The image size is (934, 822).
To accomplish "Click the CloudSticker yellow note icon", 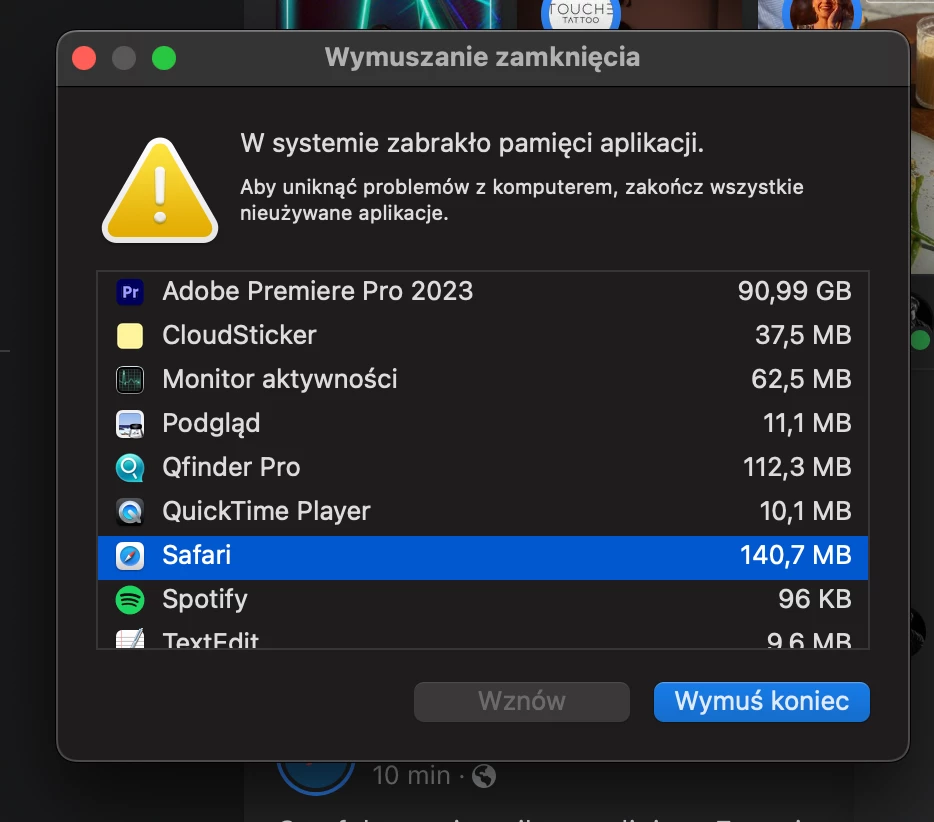I will (130, 336).
